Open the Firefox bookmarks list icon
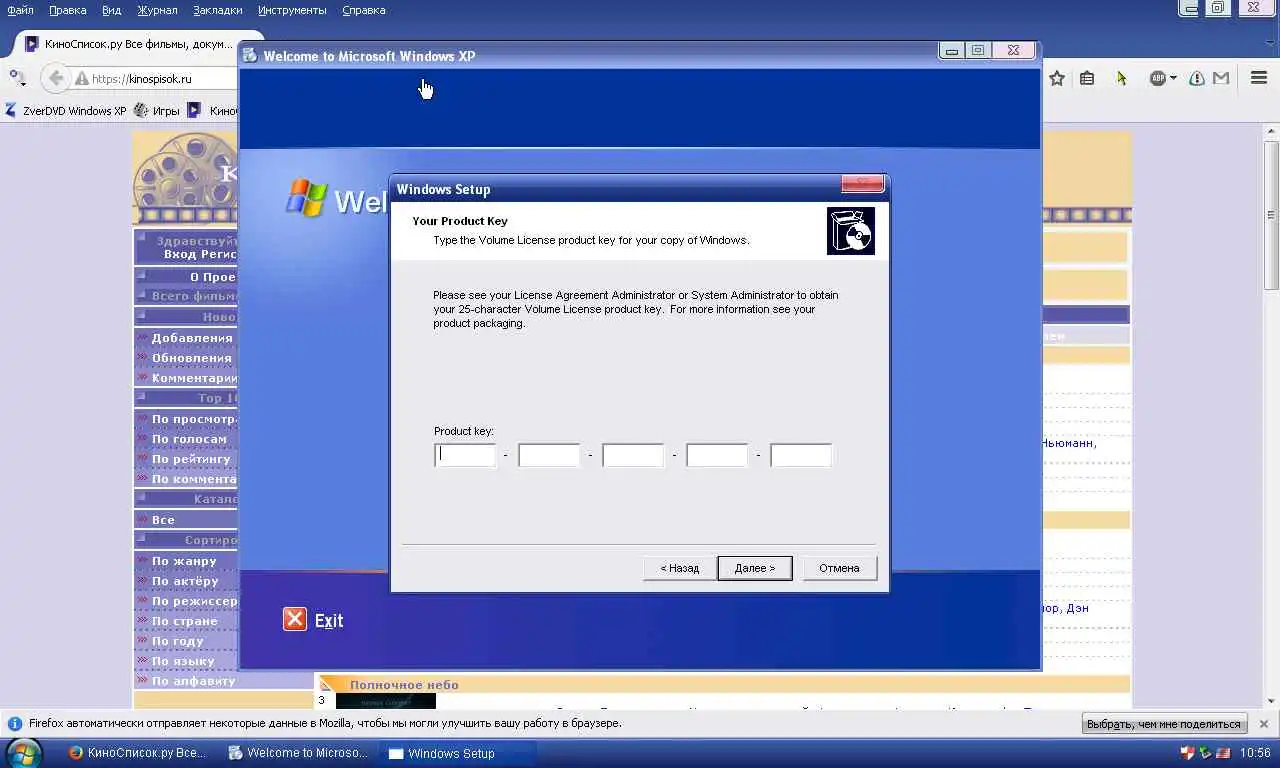 1087,78
